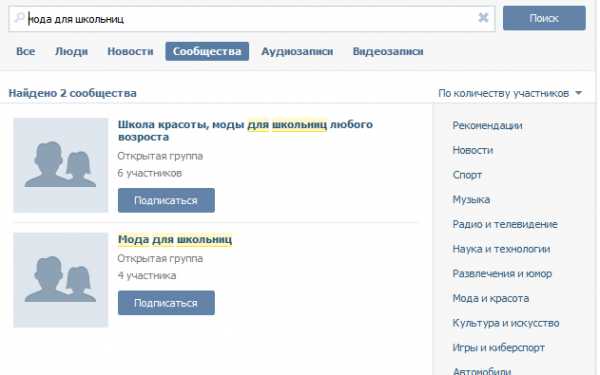Screen dimensions: 600x375
Task: Choose 'Игры и киберспорт' category
Action: pos(498,347)
